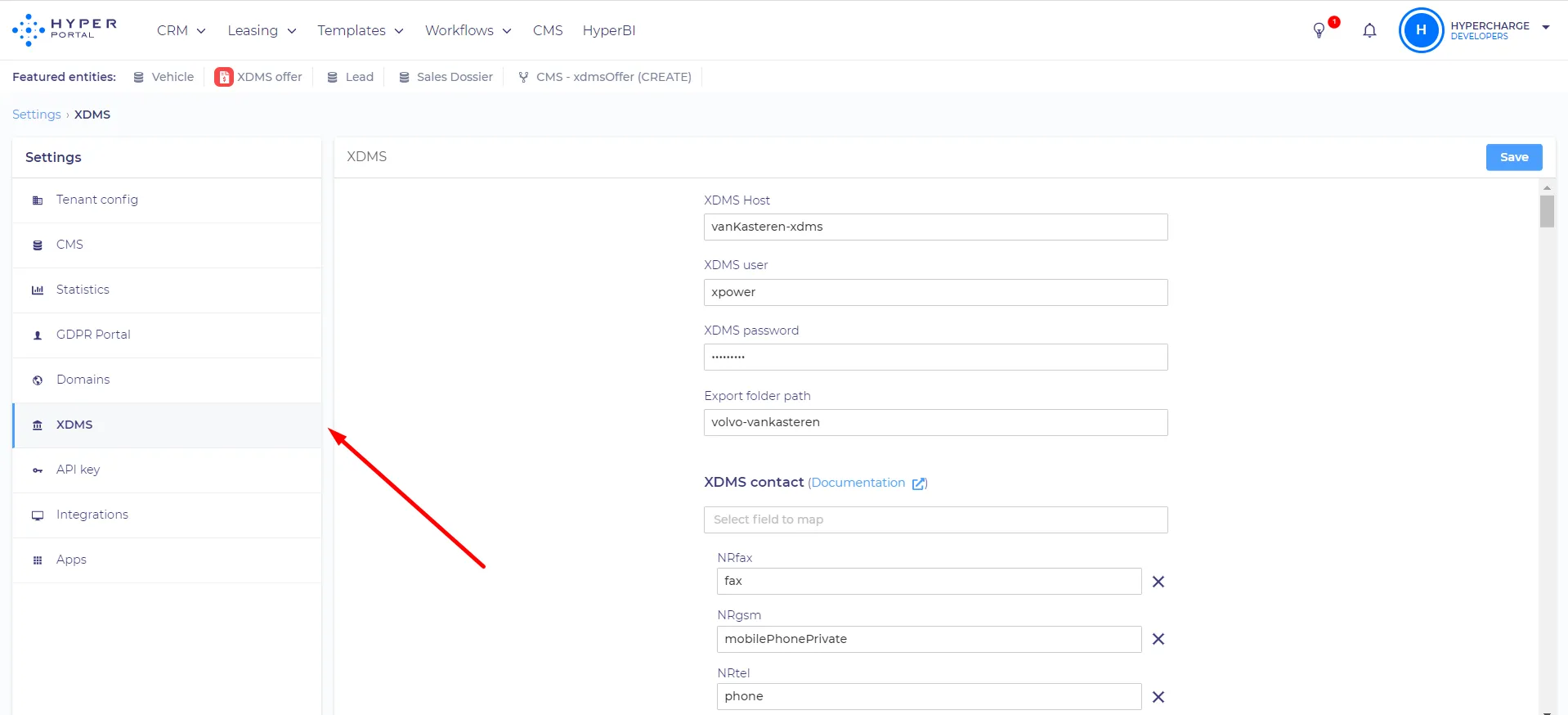Click the Settings panel heading
The height and width of the screenshot is (715, 1568).
coord(53,157)
